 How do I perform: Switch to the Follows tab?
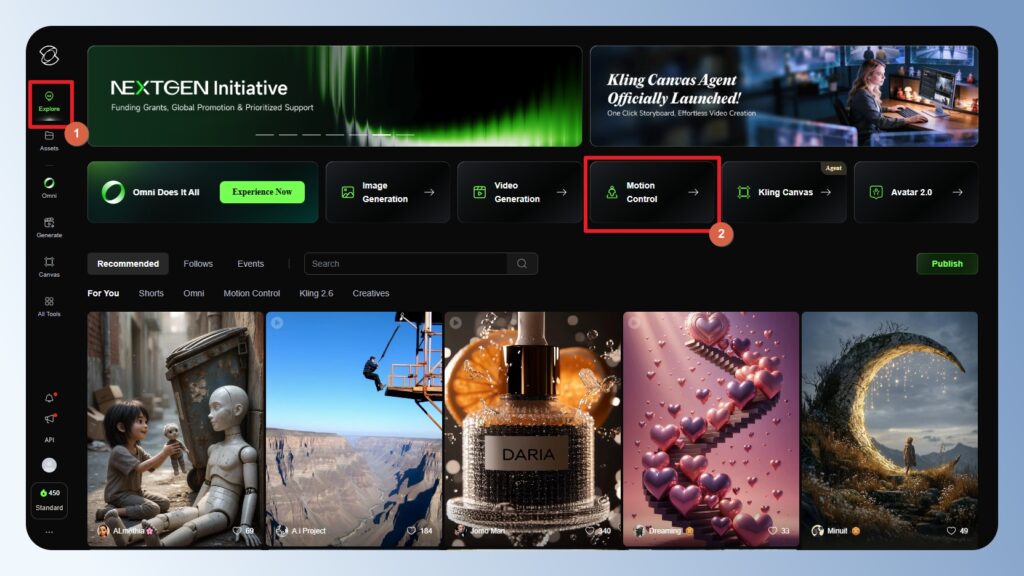[x=198, y=264]
